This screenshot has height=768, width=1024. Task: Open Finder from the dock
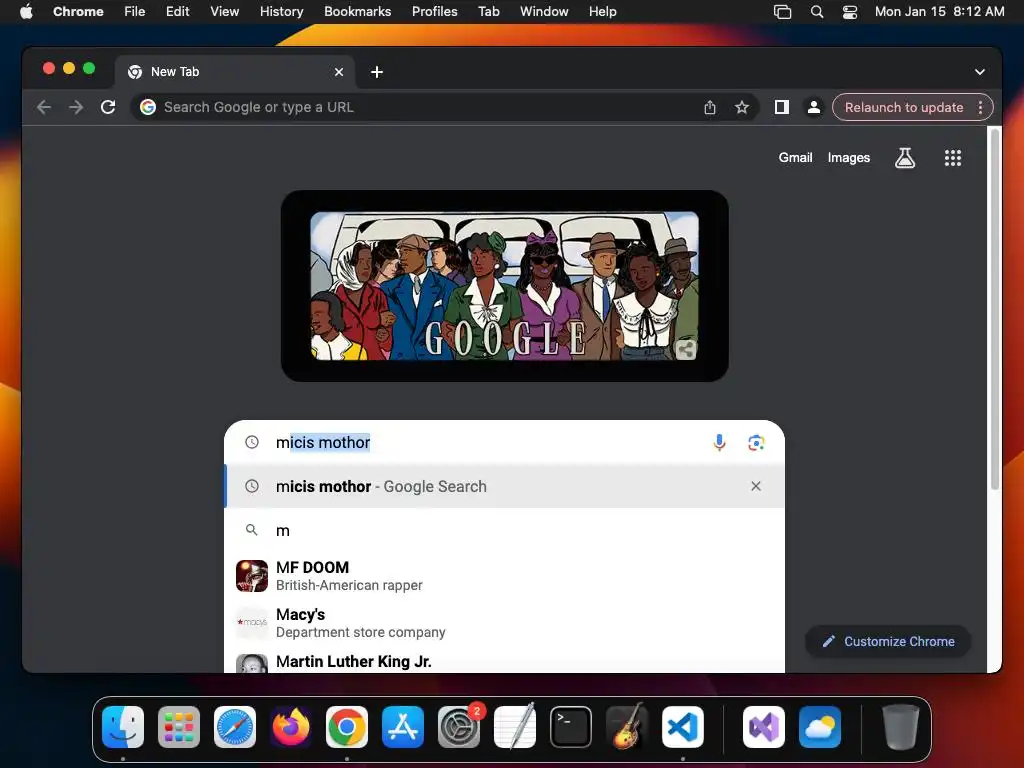123,727
